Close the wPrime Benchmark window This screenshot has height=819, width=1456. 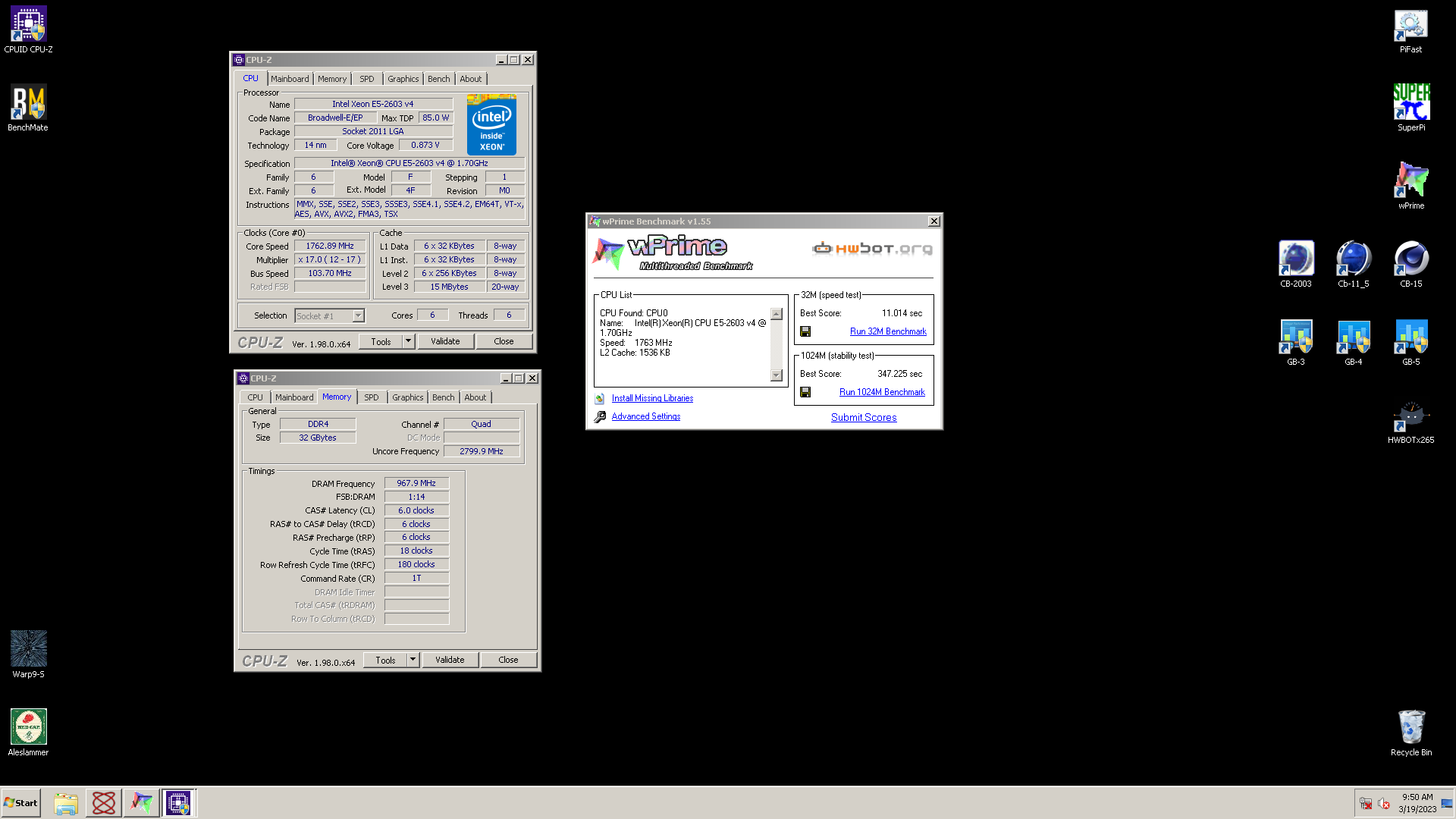coord(934,221)
